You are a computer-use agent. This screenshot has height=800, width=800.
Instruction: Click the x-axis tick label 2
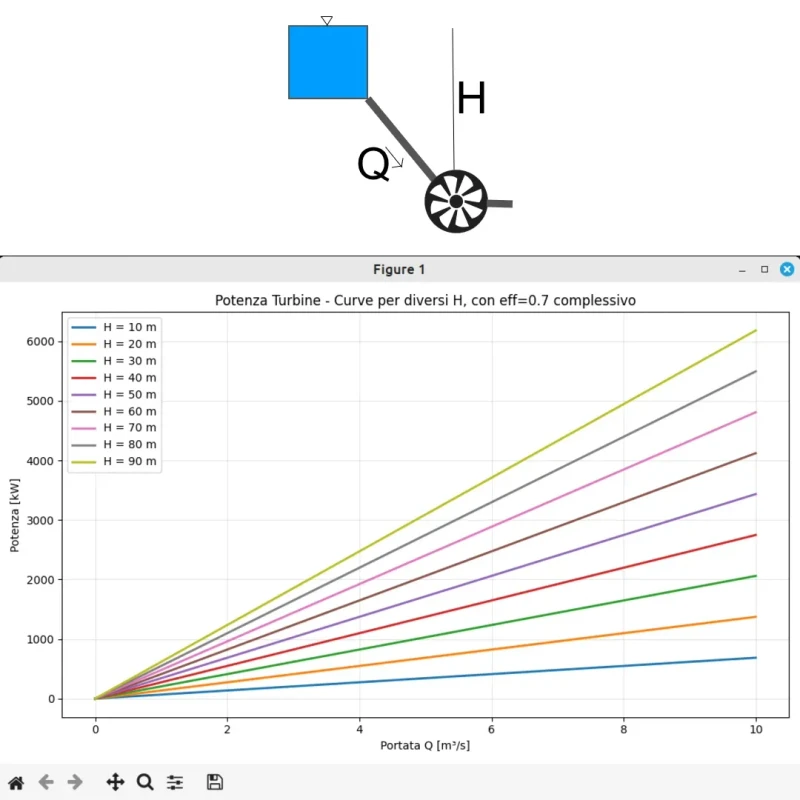(x=227, y=730)
